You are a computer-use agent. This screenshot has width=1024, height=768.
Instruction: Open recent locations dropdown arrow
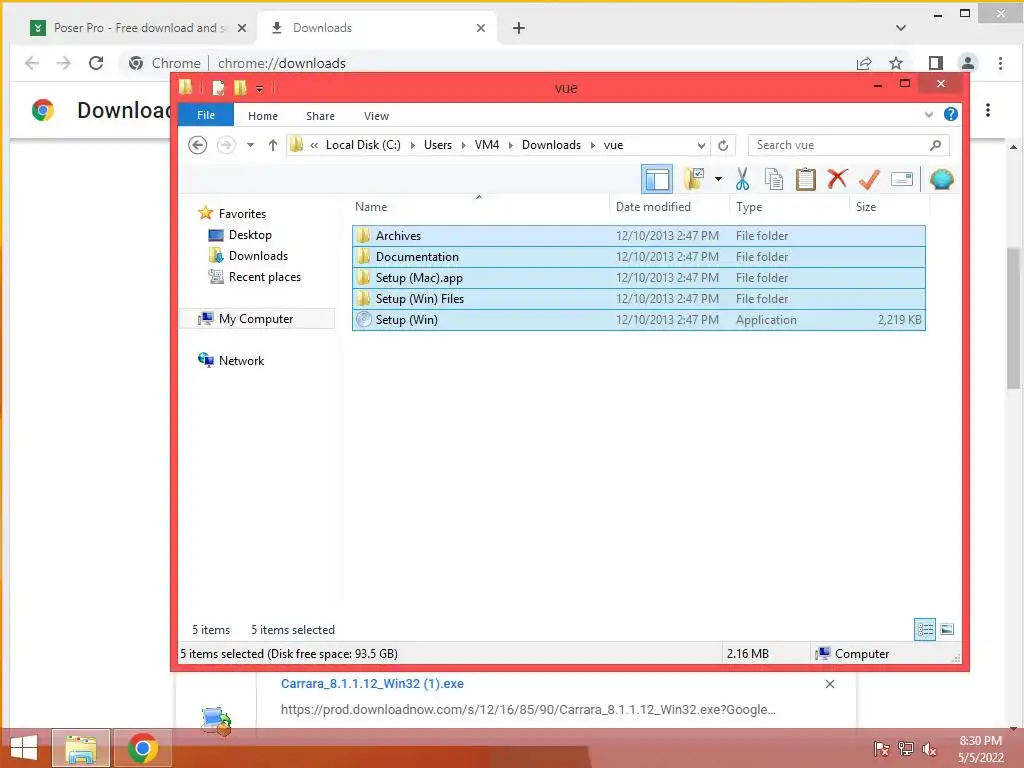(x=250, y=145)
